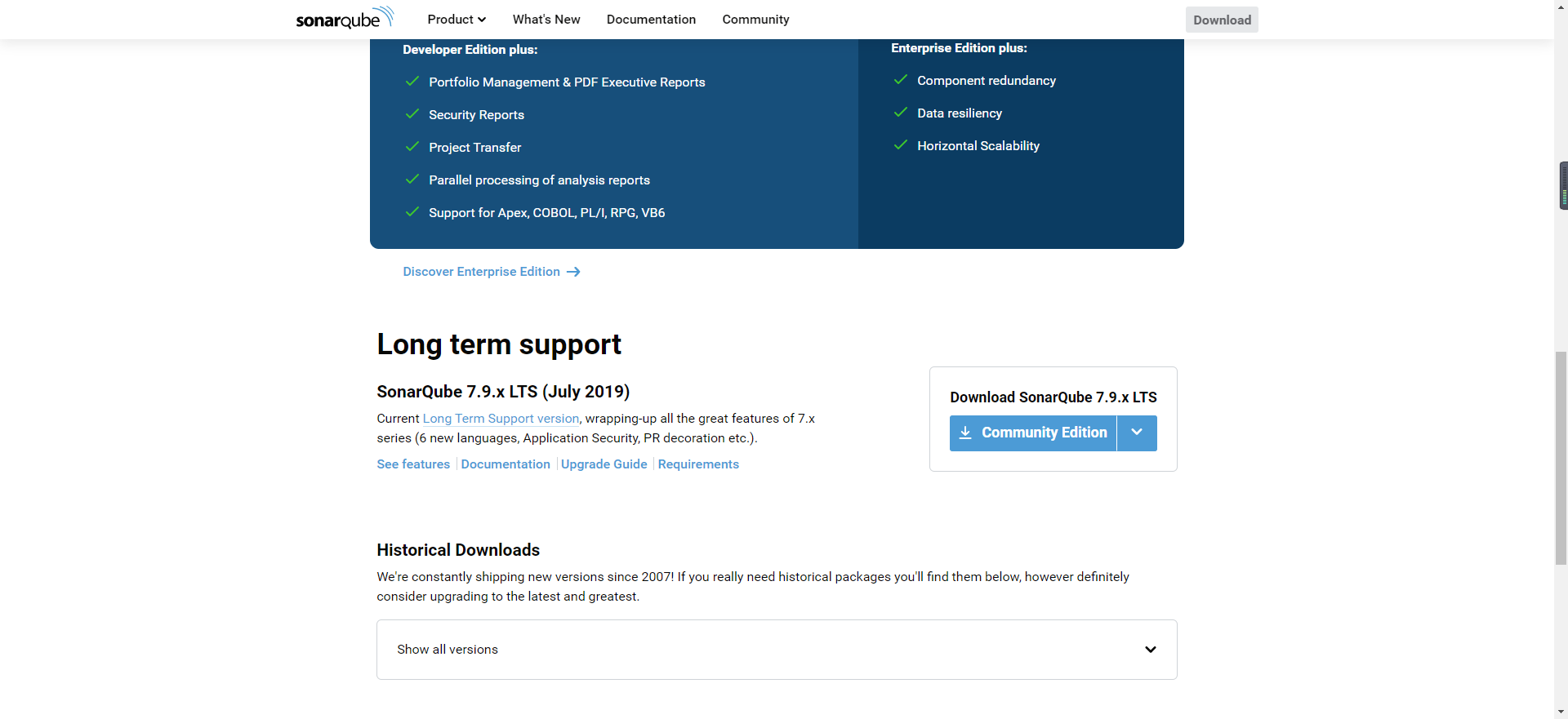Screen dimensions: 1568x719
Task: Follow the Discover Enterprise Edition link
Action: 491,272
